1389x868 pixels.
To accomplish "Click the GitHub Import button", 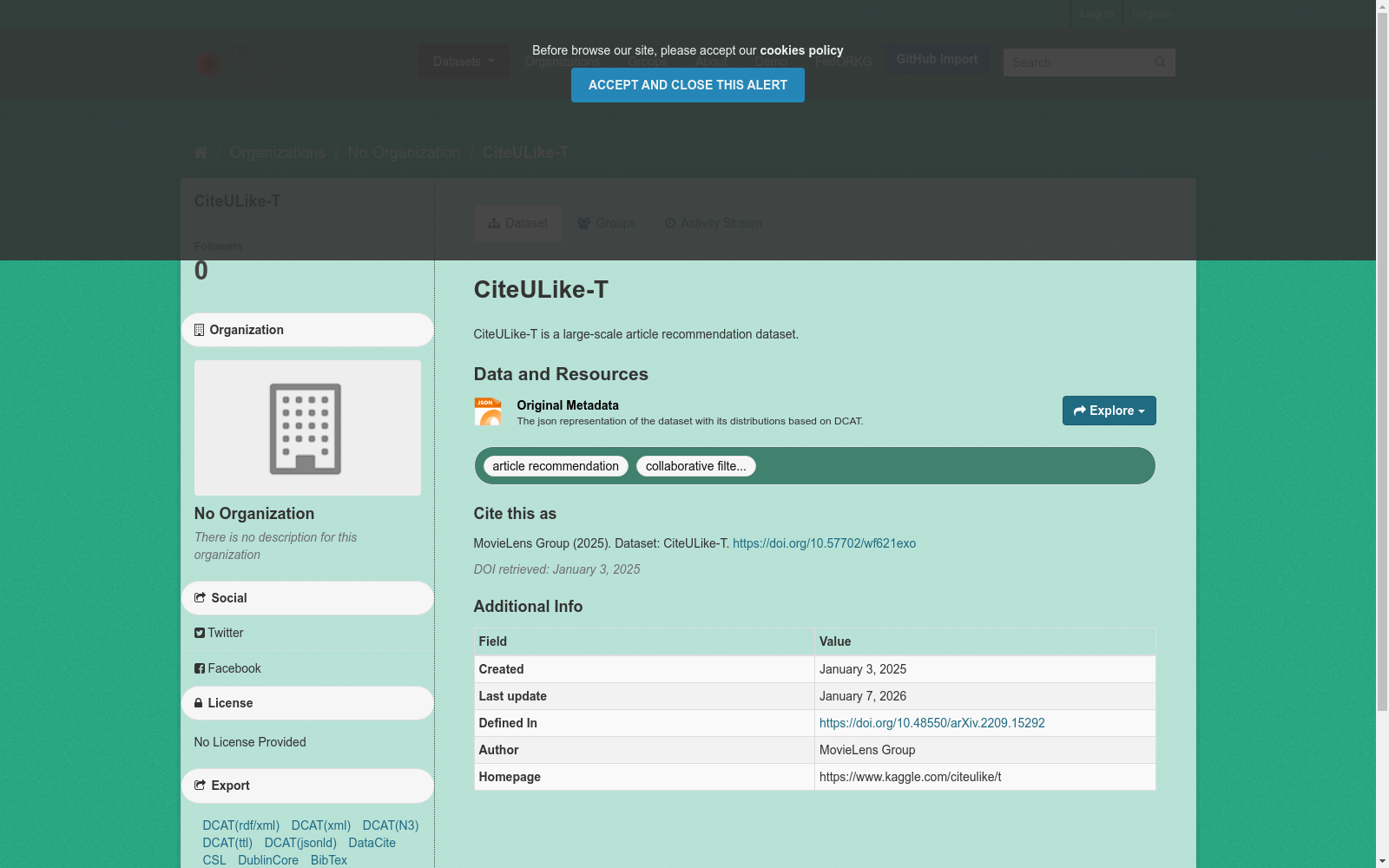I will point(937,59).
